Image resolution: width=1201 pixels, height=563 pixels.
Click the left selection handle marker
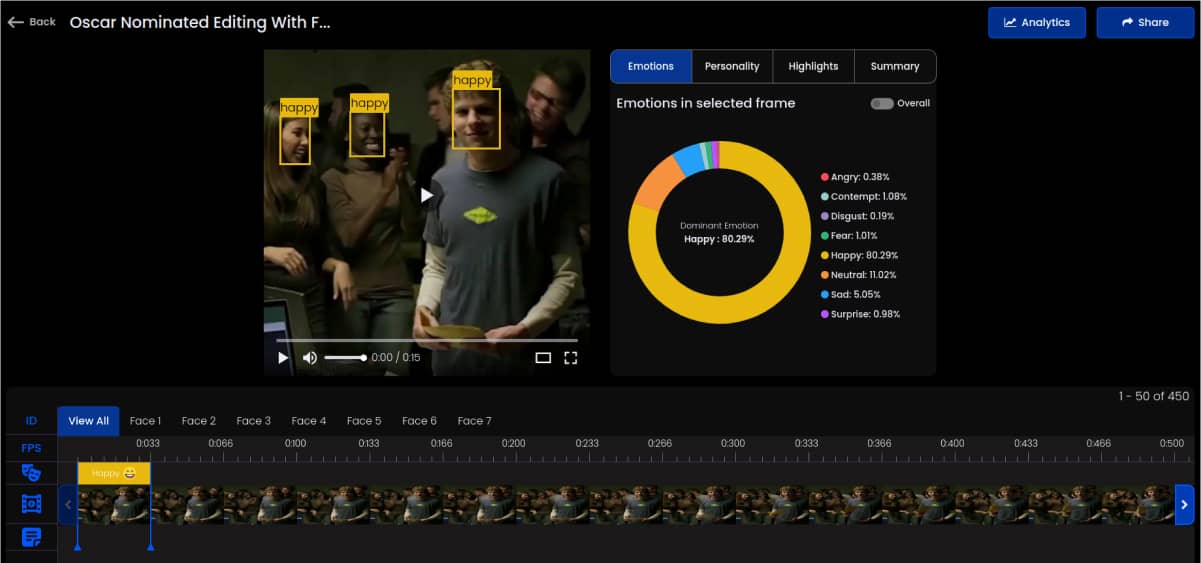77,545
